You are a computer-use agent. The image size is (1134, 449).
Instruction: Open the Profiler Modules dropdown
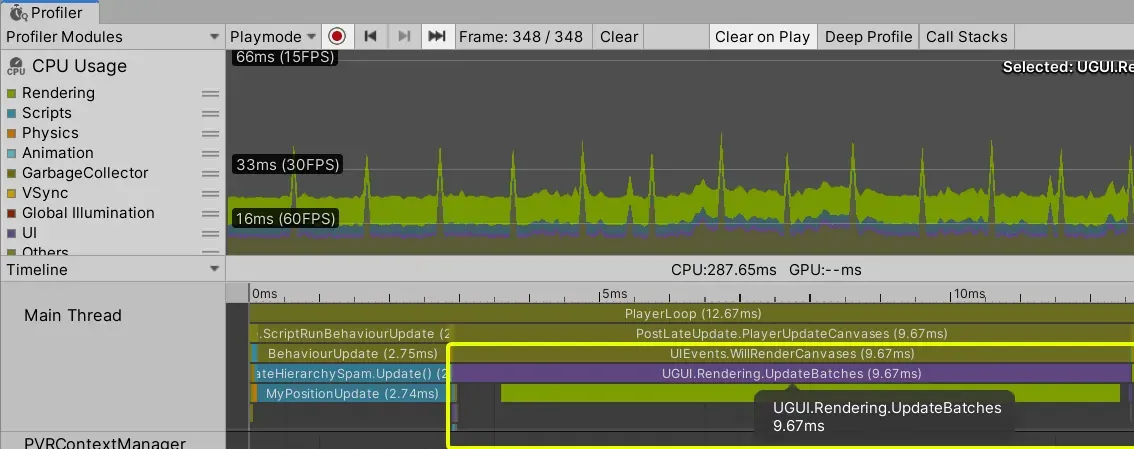point(112,36)
